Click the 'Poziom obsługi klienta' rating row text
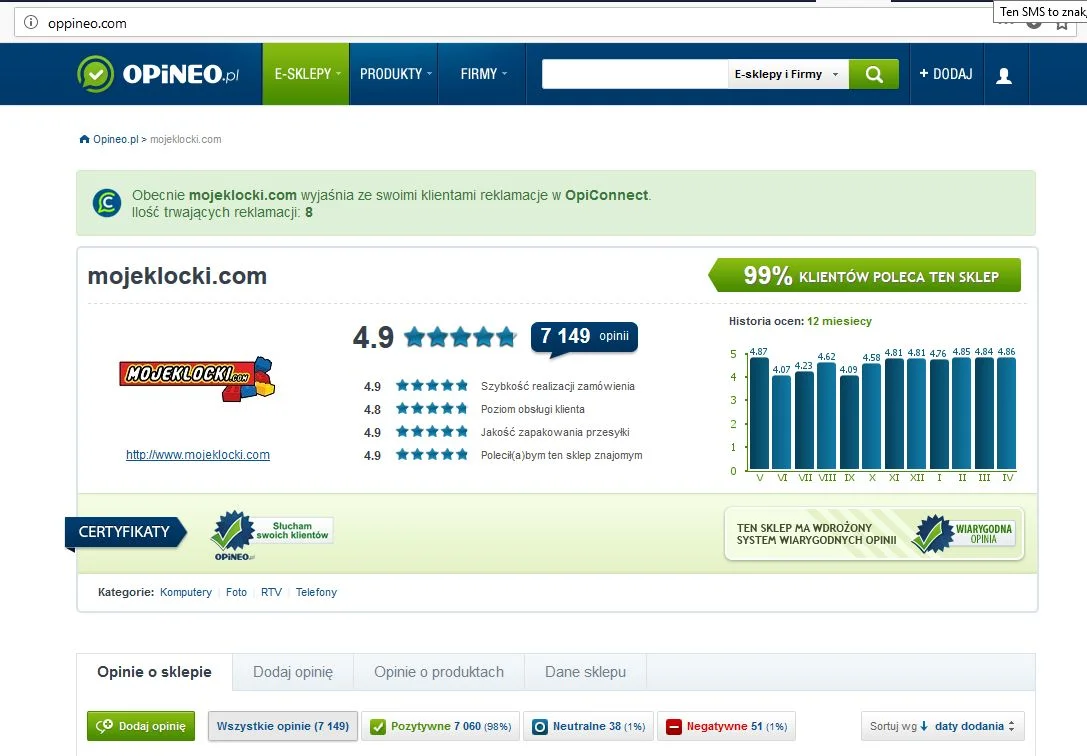This screenshot has height=756, width=1087. (533, 410)
